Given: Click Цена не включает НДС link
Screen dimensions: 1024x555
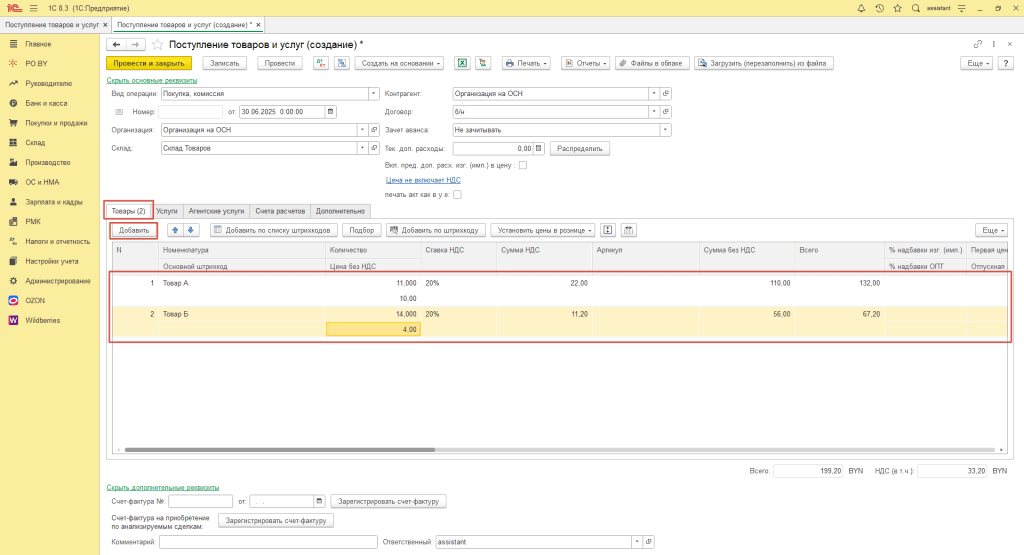Looking at the screenshot, I should [423, 180].
